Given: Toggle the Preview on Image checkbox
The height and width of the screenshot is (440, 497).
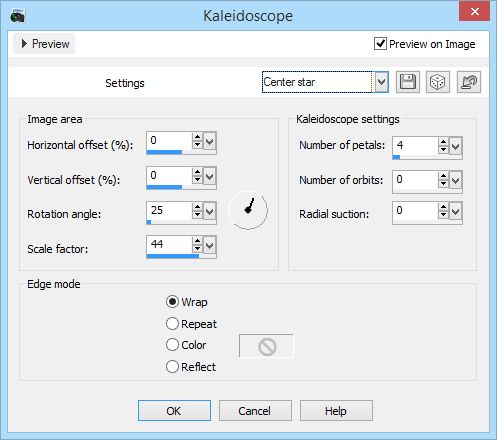Looking at the screenshot, I should [x=380, y=44].
